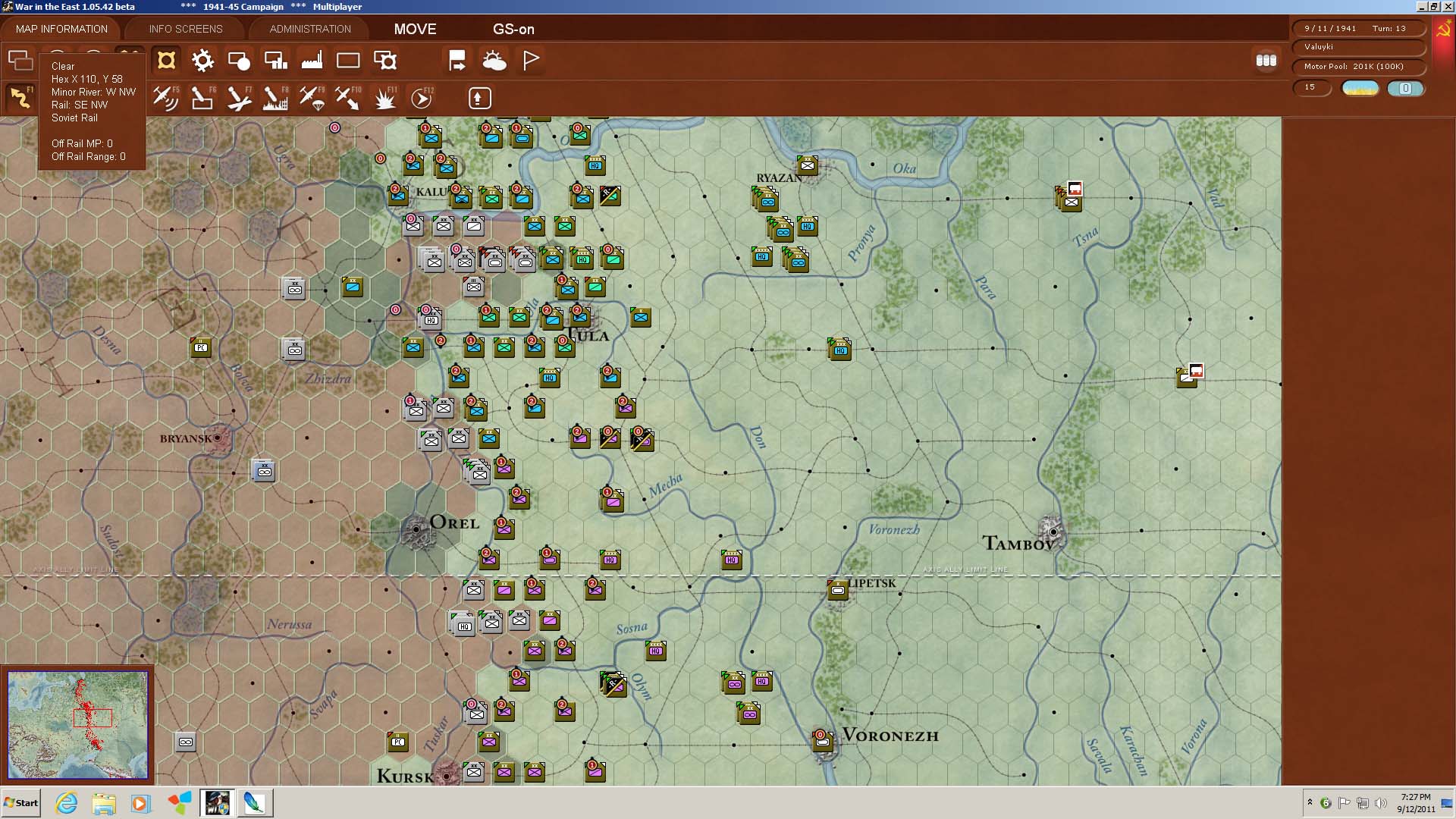Click the pennant flag toolbar icon
1456x819 pixels.
coord(531,60)
